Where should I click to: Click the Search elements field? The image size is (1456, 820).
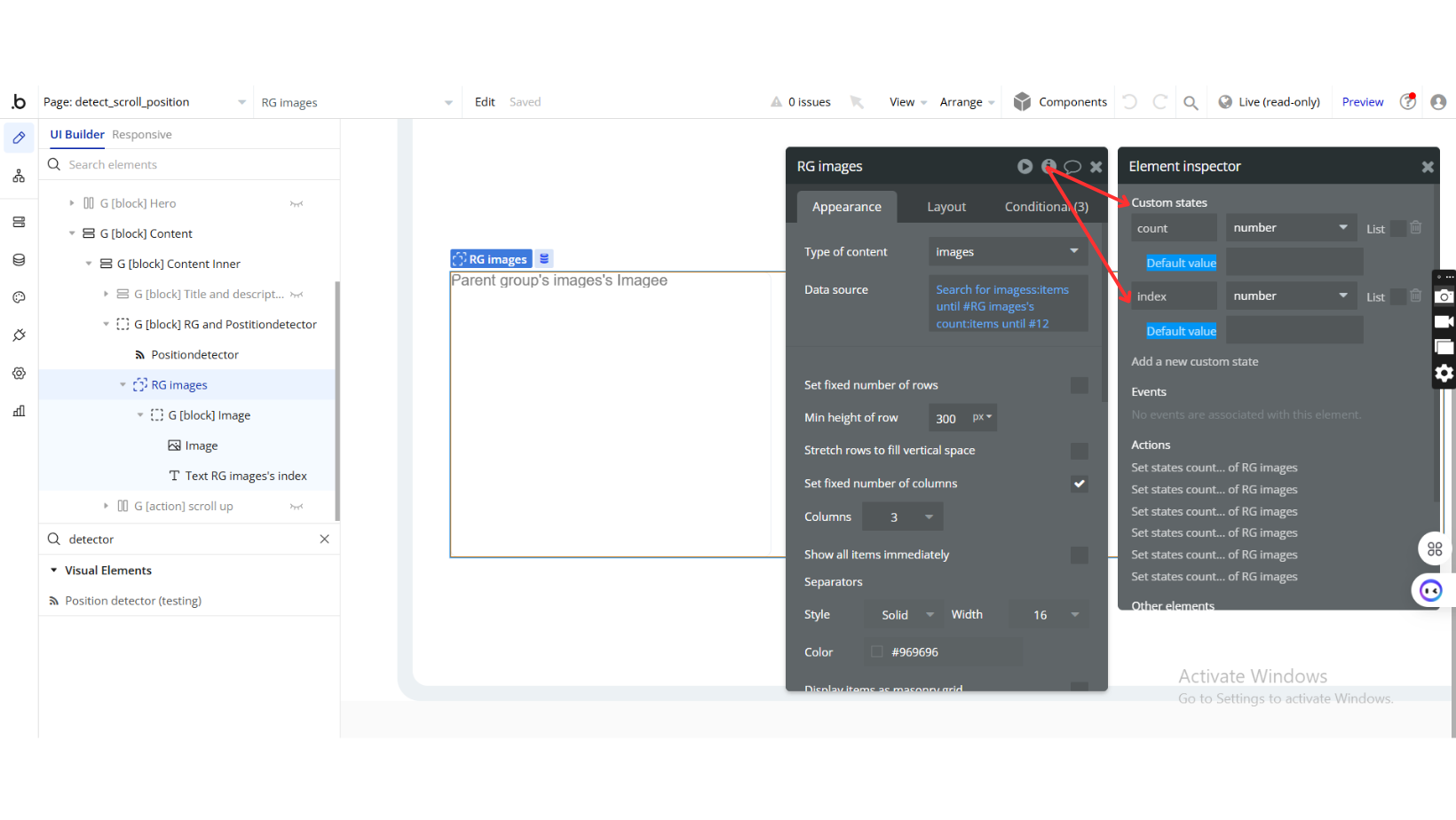[x=190, y=165]
